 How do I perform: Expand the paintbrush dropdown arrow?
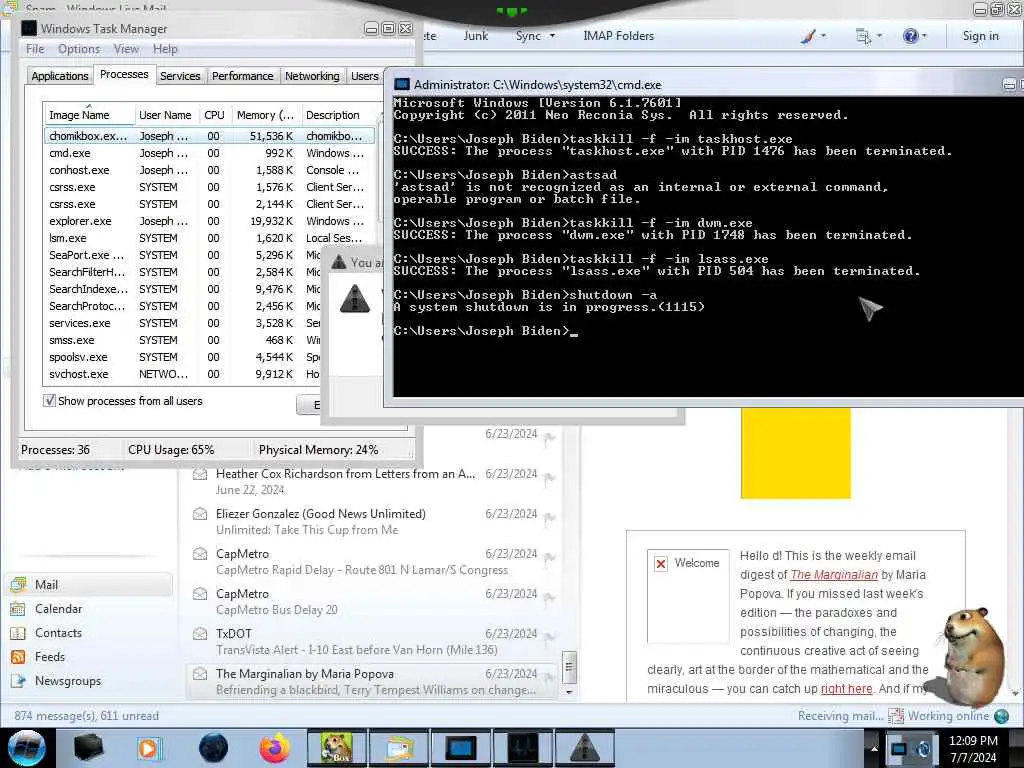point(824,36)
